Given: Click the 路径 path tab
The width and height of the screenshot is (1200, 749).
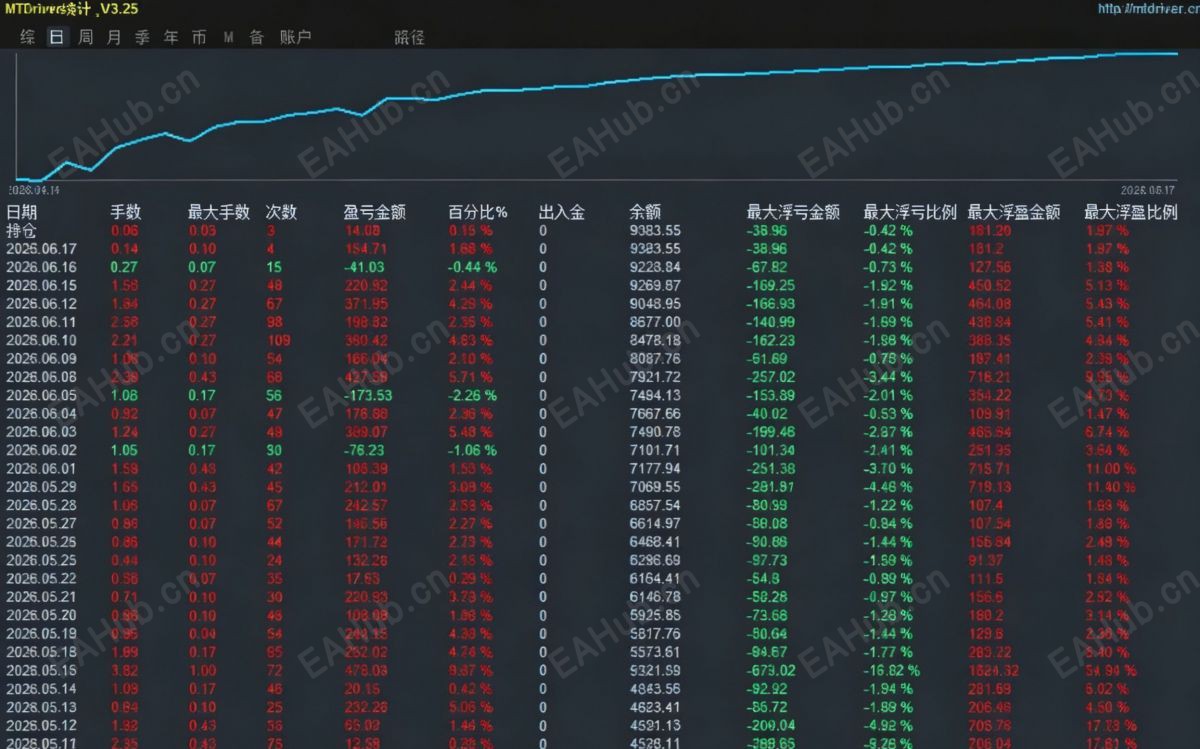Looking at the screenshot, I should tap(409, 37).
